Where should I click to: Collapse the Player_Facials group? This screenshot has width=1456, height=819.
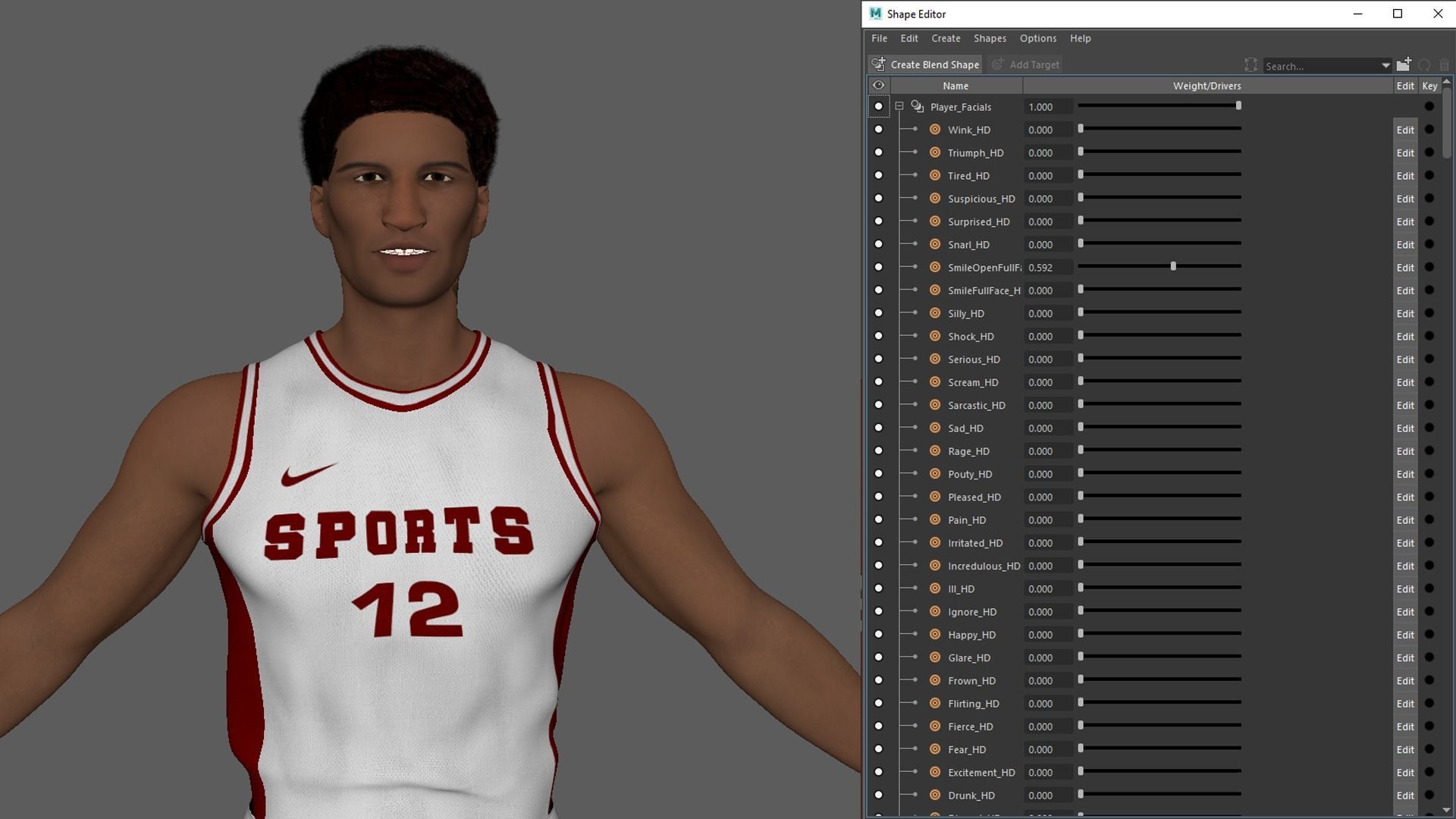[899, 107]
